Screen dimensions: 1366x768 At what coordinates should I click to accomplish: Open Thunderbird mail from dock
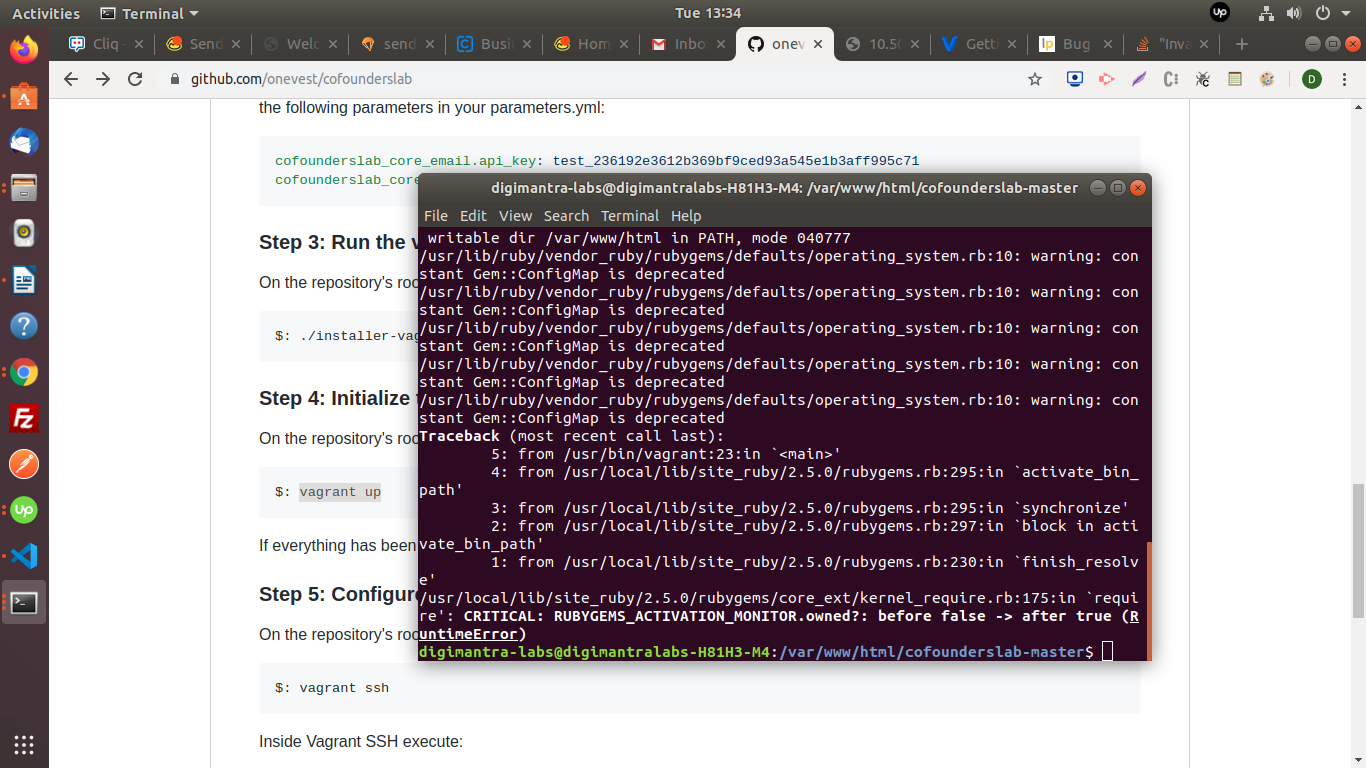click(24, 142)
